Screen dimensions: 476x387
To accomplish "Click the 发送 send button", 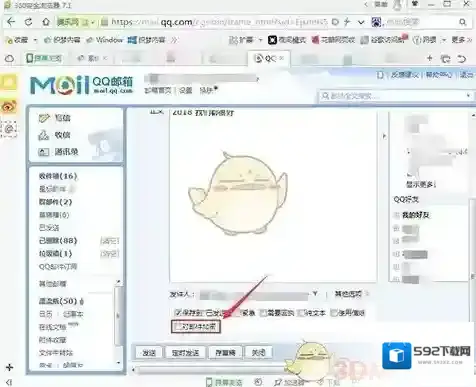I will point(149,353).
